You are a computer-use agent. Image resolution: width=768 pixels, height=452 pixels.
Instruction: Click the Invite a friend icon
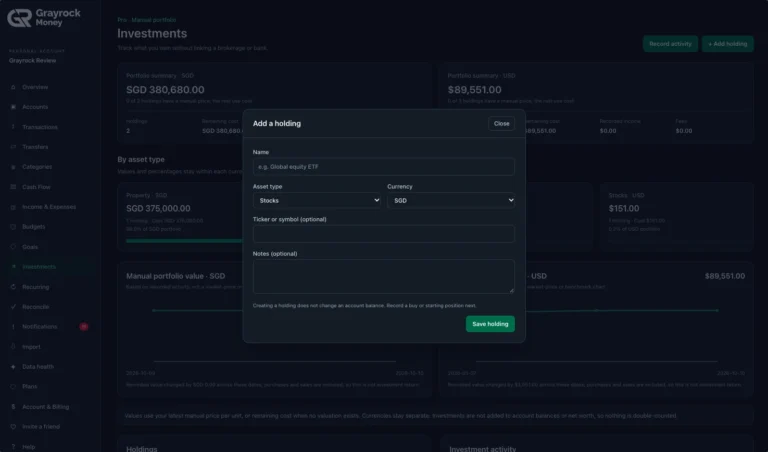tap(13, 427)
